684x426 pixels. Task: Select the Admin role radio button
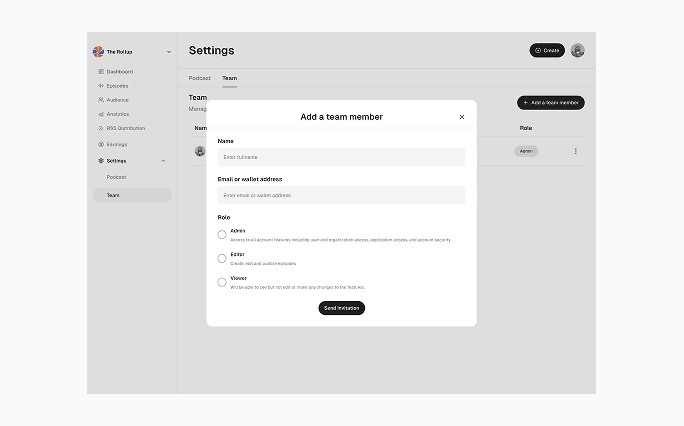[222, 235]
